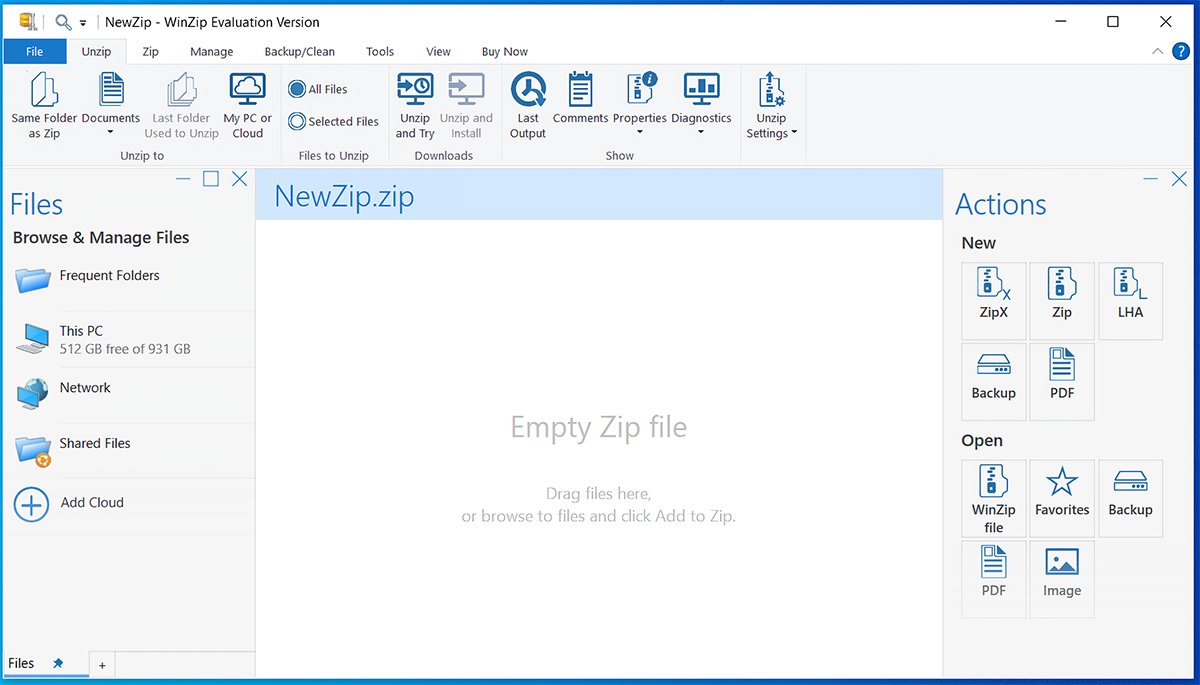Open the Tools ribbon tab

point(379,51)
